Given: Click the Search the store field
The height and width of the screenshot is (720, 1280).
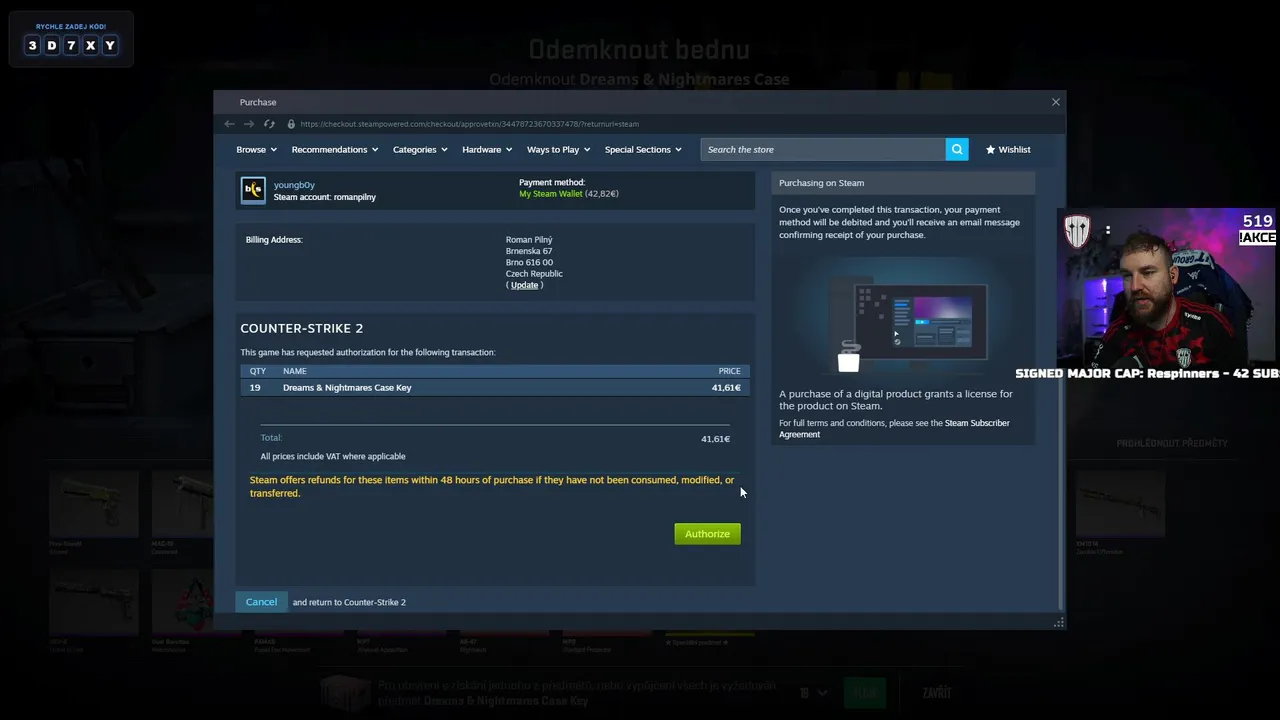Looking at the screenshot, I should pyautogui.click(x=823, y=149).
